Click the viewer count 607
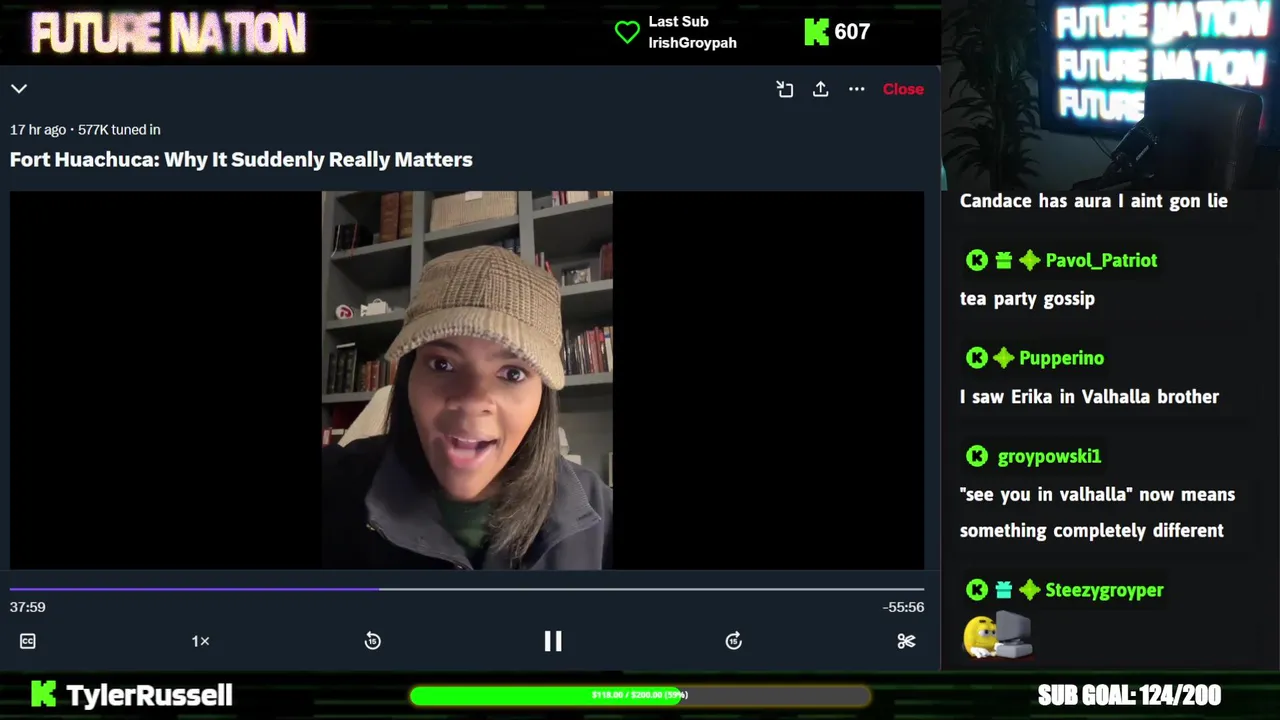 click(x=852, y=32)
